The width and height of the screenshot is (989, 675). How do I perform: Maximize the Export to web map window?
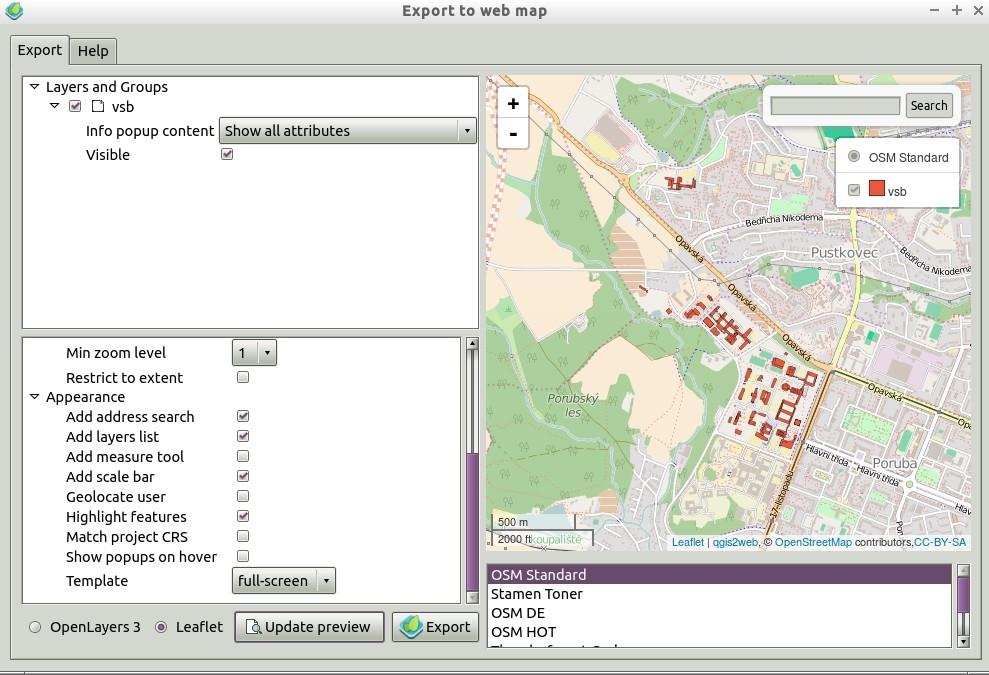[957, 10]
